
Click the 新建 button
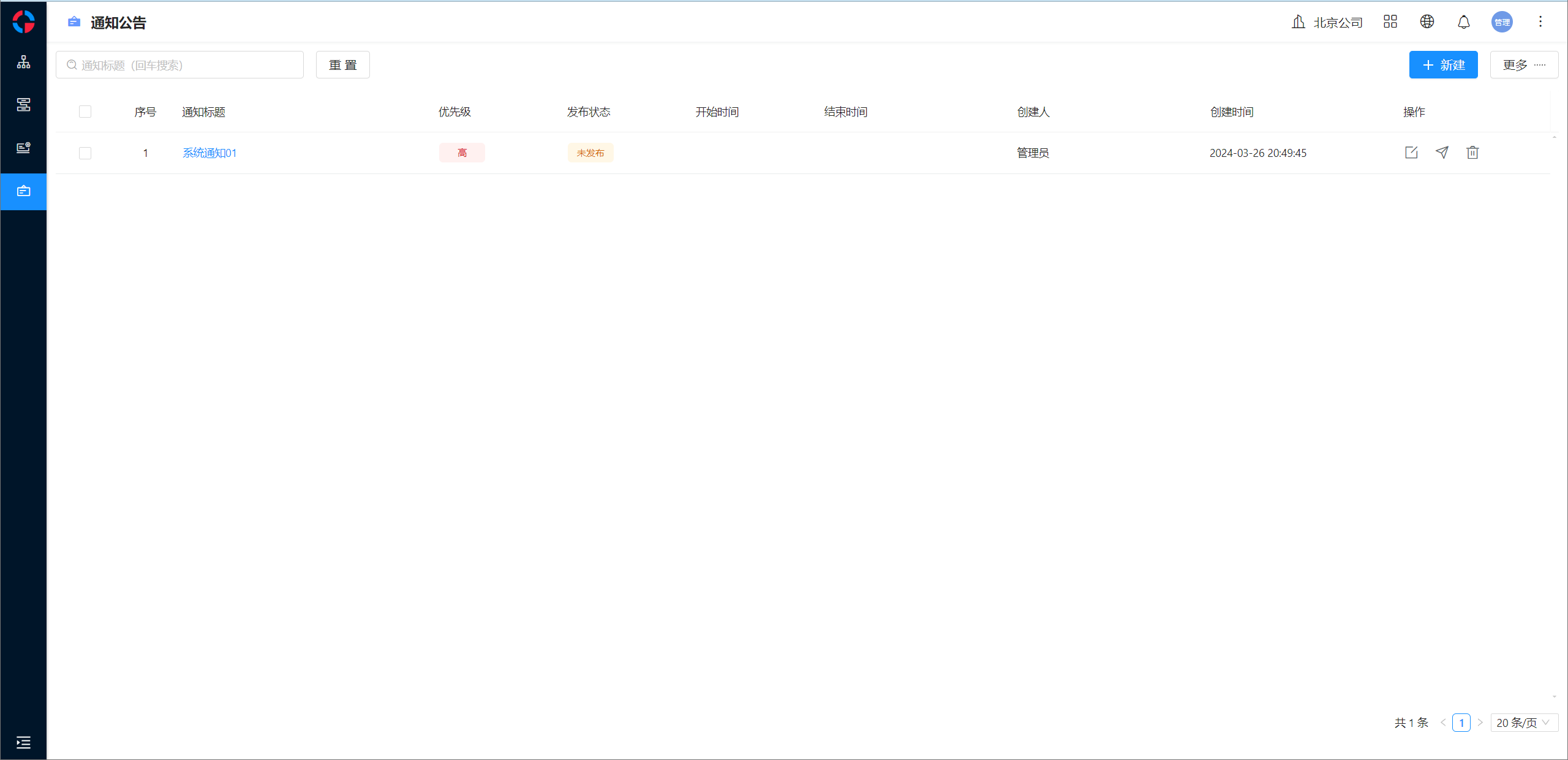pyautogui.click(x=1443, y=65)
